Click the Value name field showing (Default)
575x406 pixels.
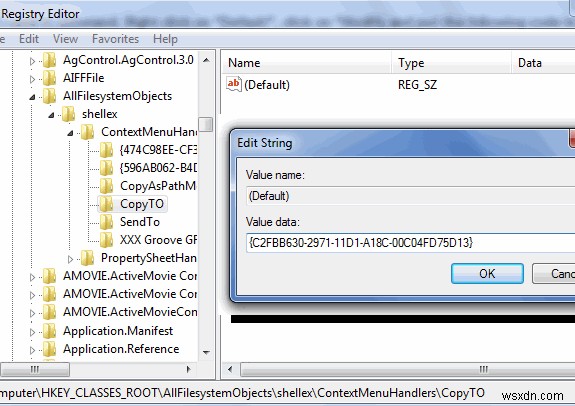(x=411, y=196)
